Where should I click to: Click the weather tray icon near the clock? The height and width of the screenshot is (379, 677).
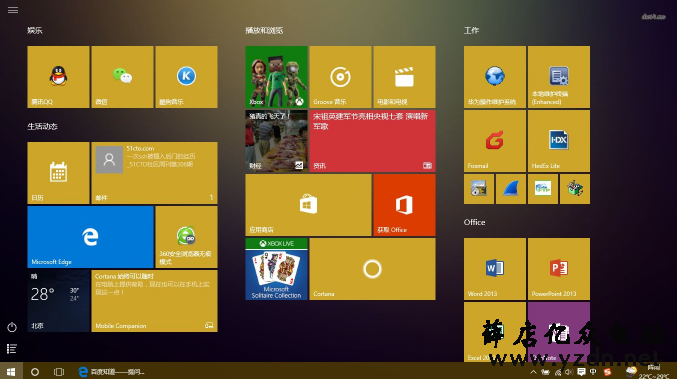pos(631,371)
